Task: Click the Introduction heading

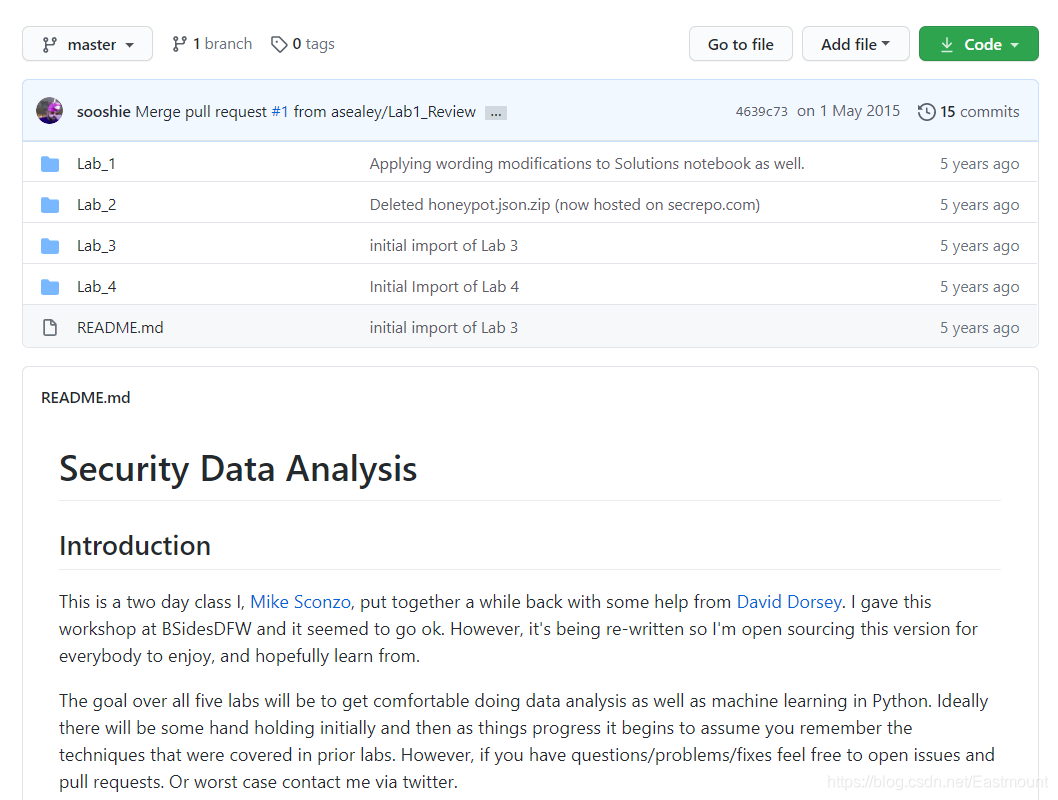Action: tap(135, 546)
